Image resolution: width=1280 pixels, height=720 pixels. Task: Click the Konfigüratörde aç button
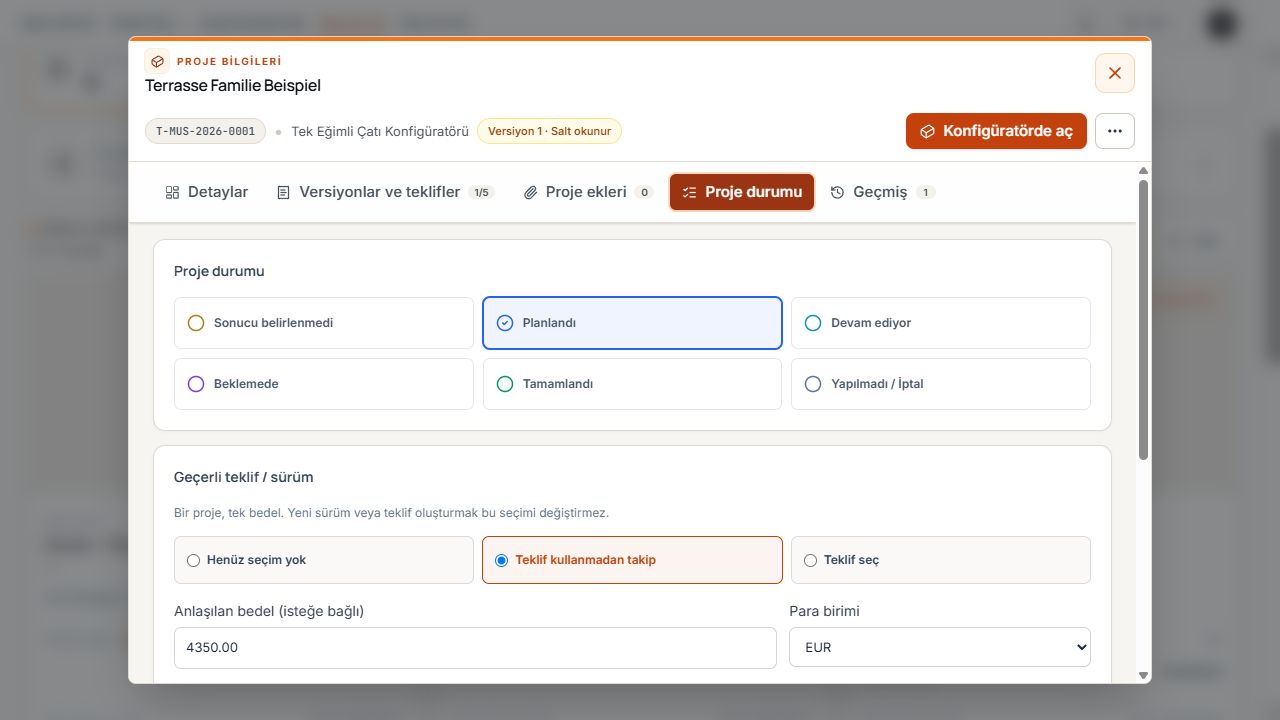[x=996, y=131]
